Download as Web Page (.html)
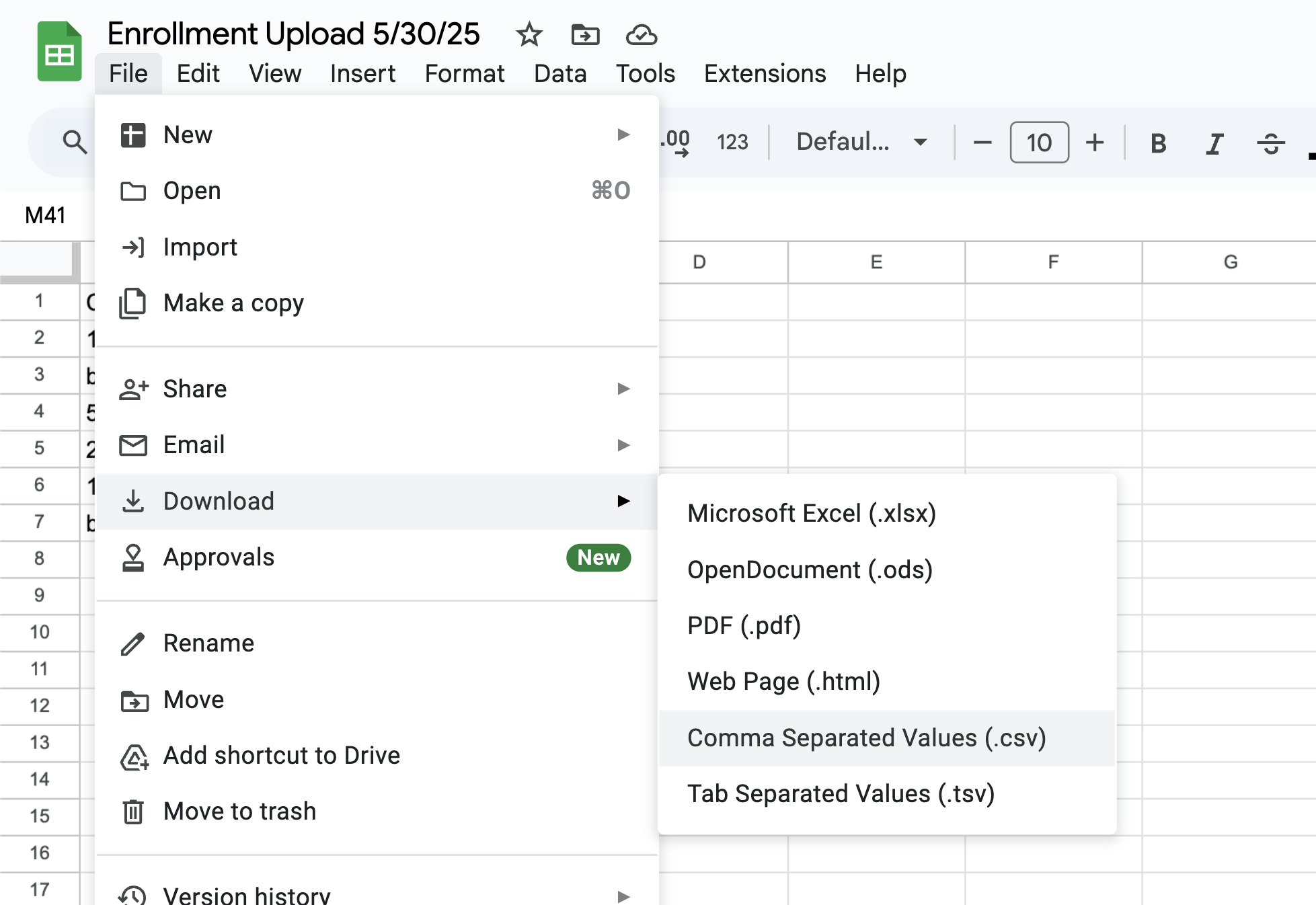 887,682
